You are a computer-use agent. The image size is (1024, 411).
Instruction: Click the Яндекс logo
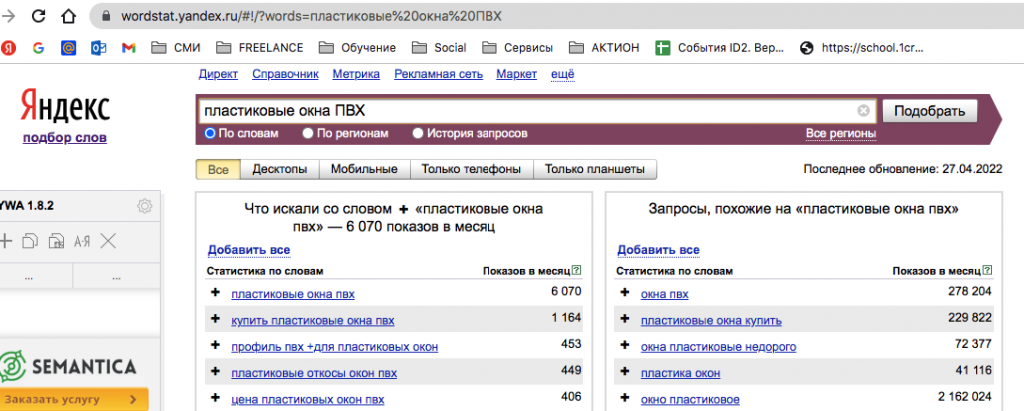pyautogui.click(x=65, y=106)
